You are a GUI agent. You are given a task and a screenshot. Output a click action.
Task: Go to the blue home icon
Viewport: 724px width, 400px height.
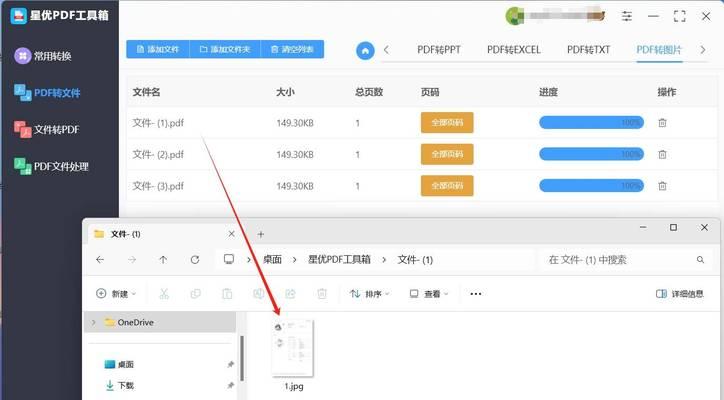[x=365, y=51]
